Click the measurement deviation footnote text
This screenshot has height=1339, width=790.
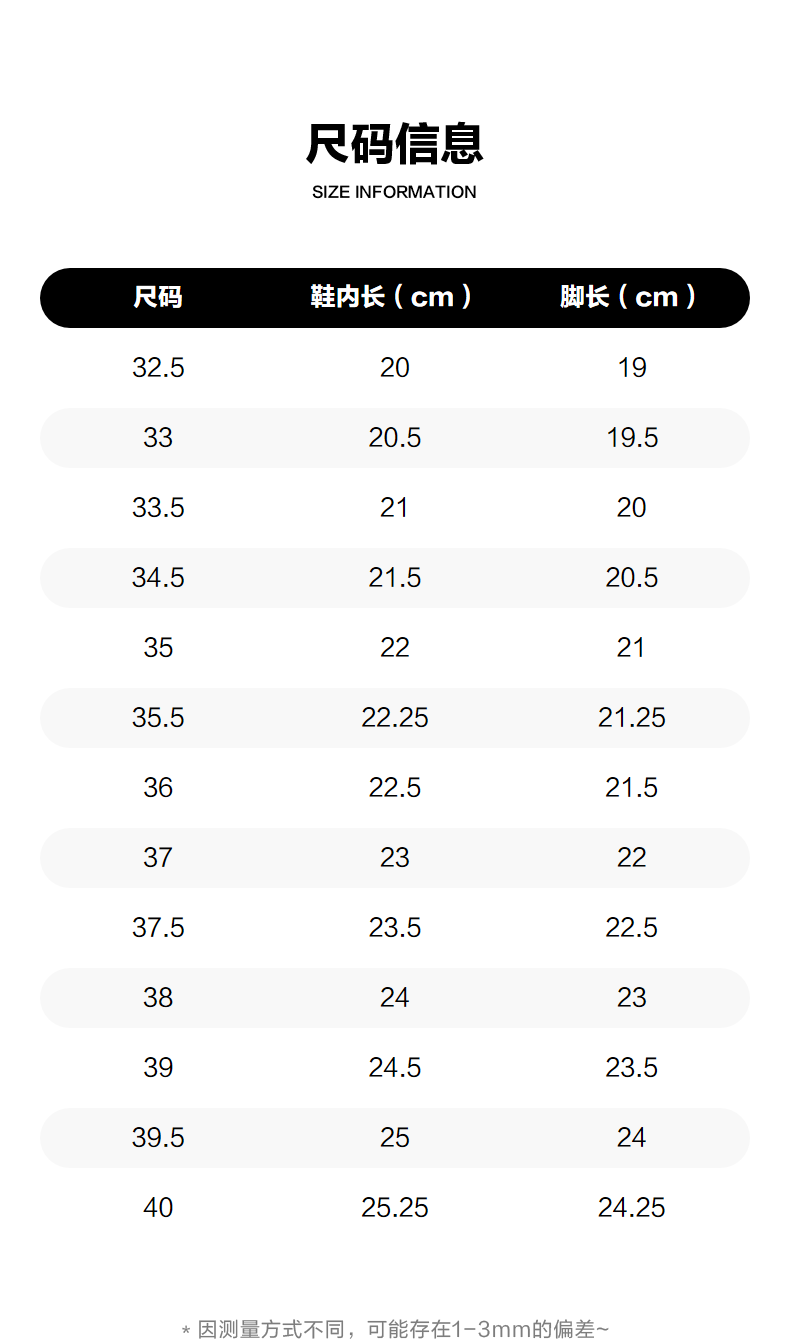pos(395,1329)
